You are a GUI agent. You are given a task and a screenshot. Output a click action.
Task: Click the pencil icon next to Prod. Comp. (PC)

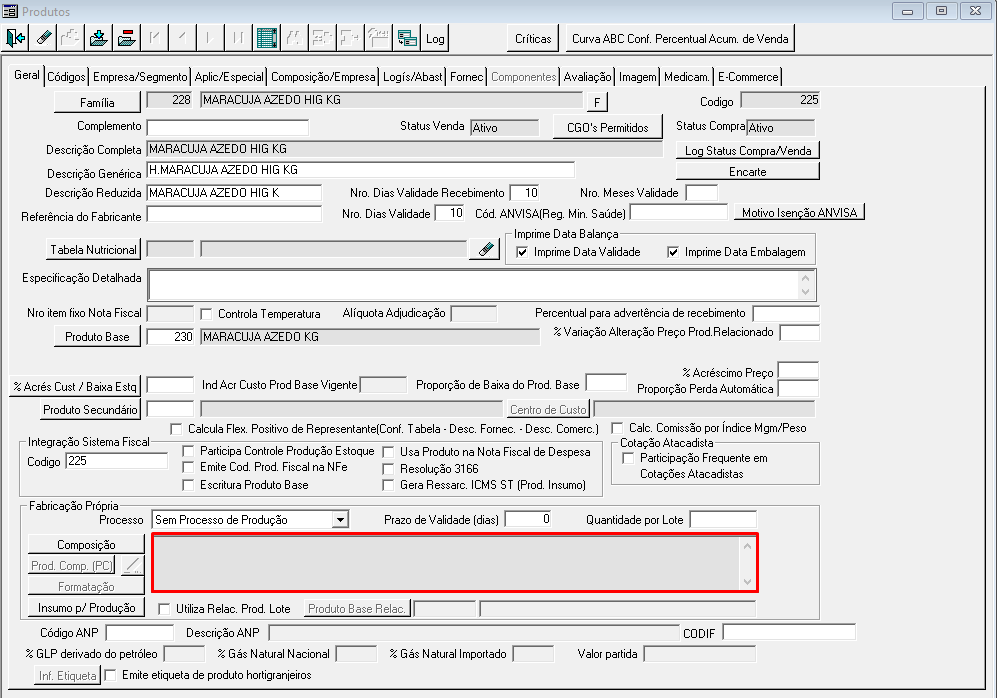[132, 565]
